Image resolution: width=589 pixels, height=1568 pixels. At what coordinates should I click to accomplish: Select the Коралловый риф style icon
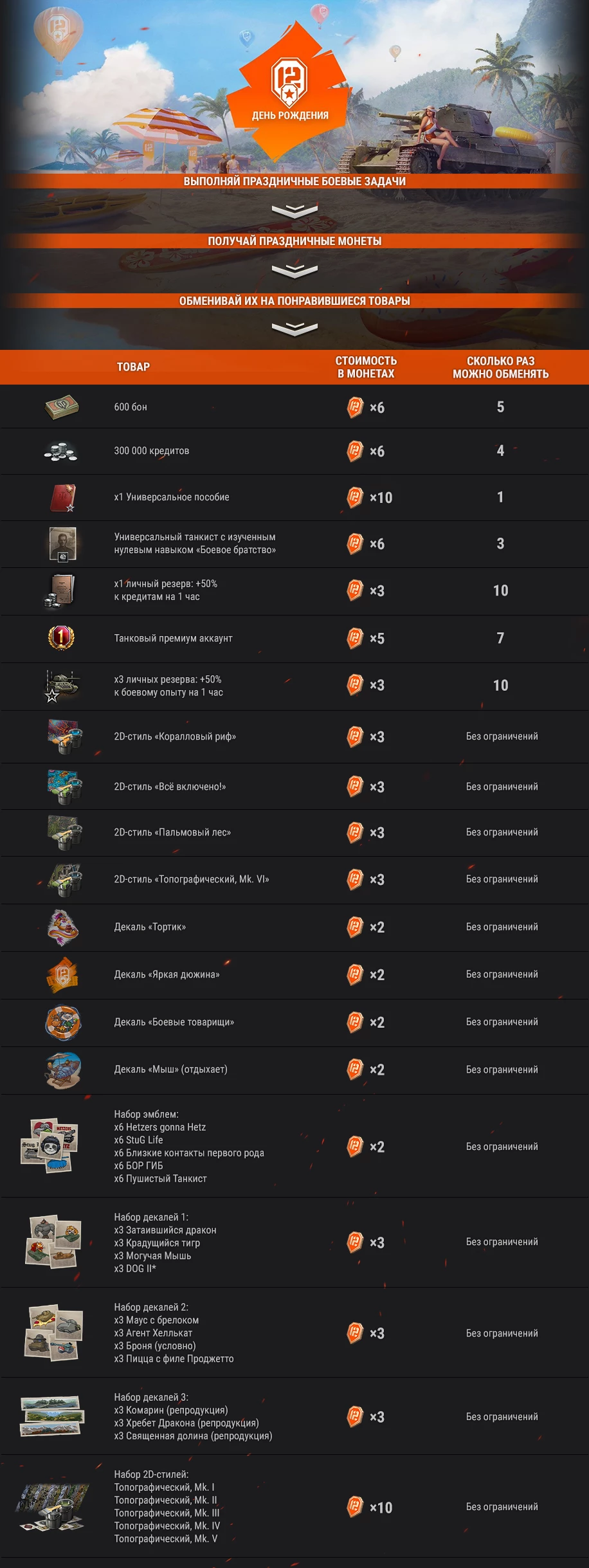point(64,737)
